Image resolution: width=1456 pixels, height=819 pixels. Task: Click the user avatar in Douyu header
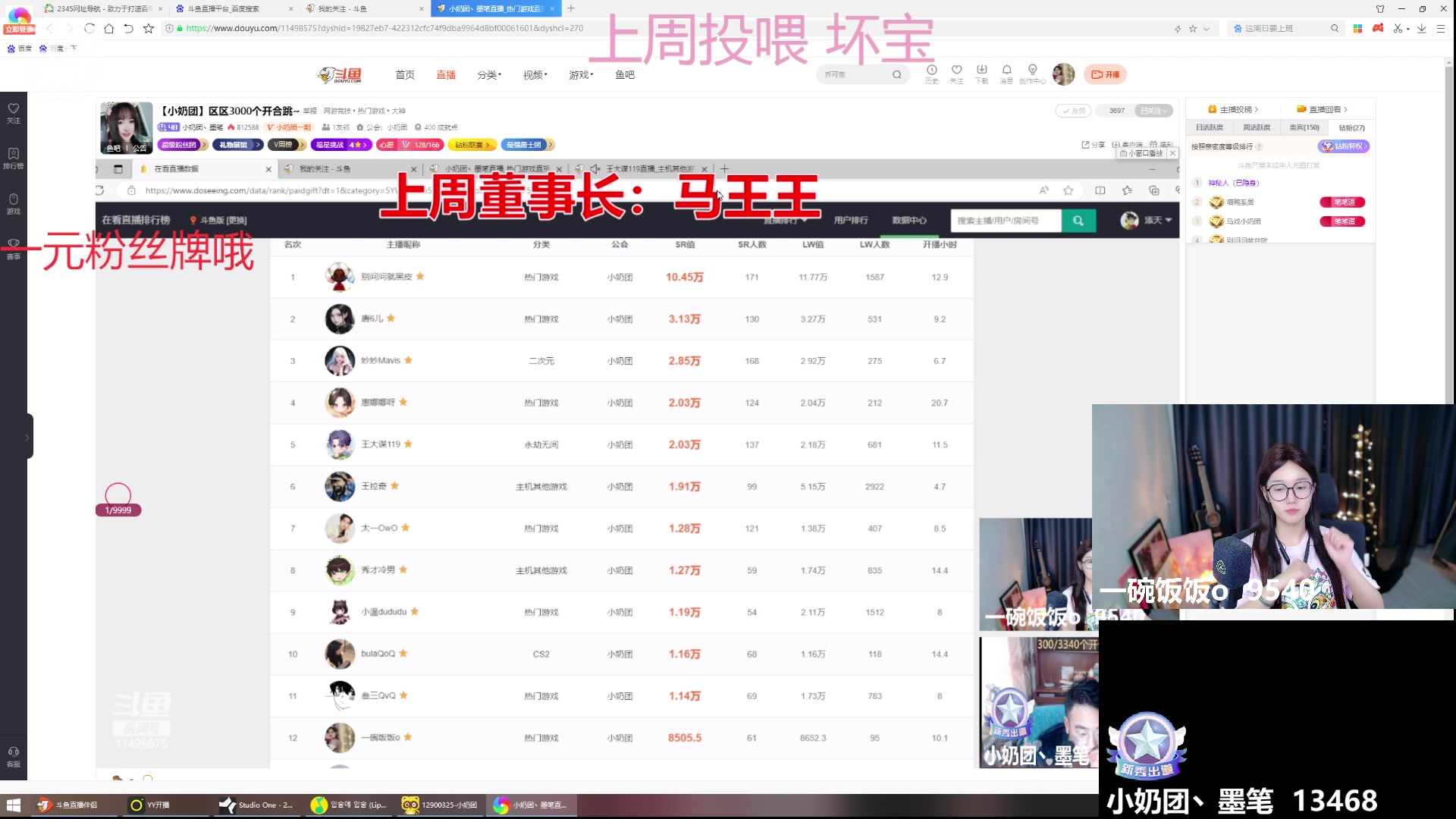tap(1063, 74)
